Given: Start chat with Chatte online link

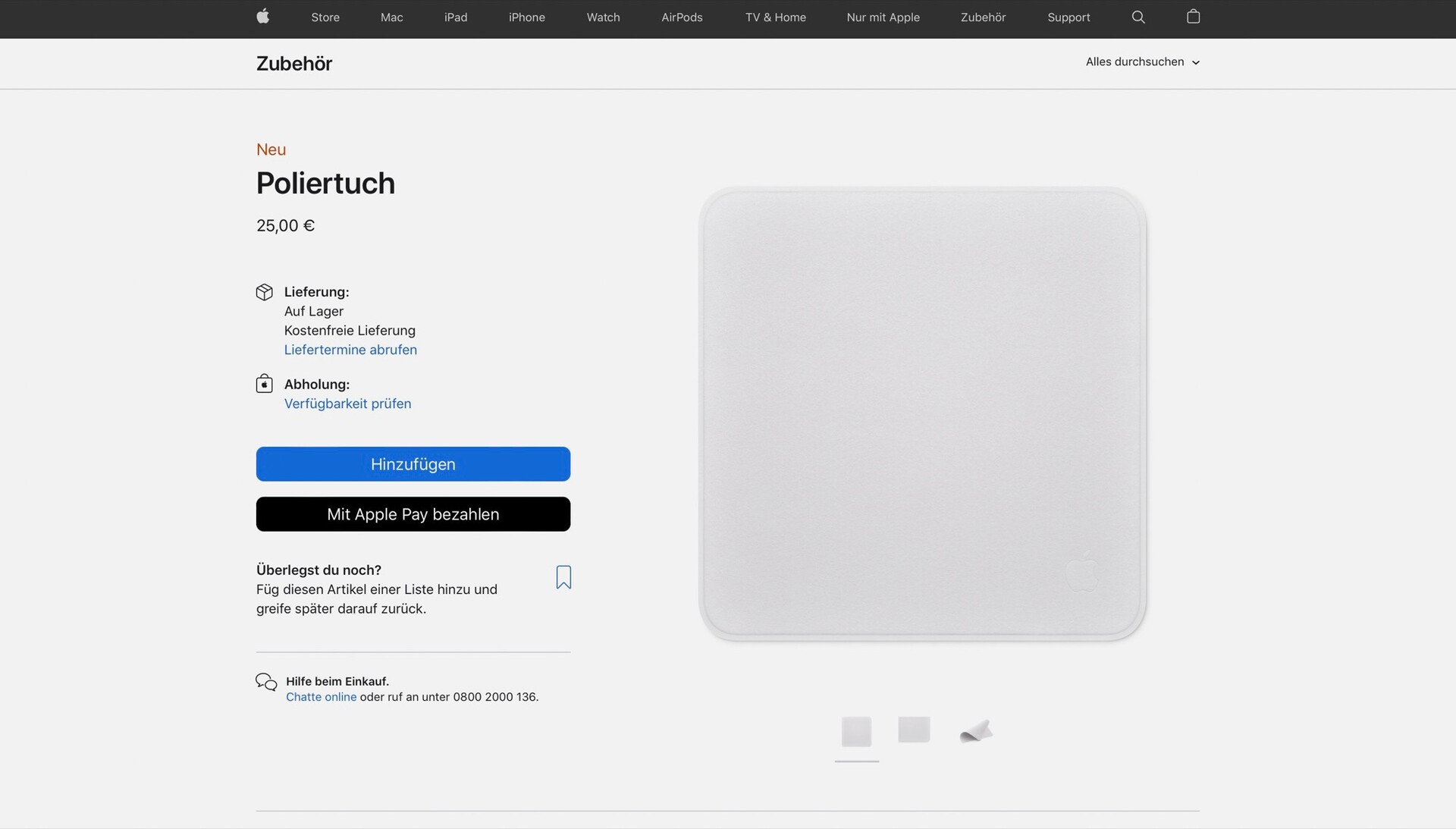Looking at the screenshot, I should [321, 697].
